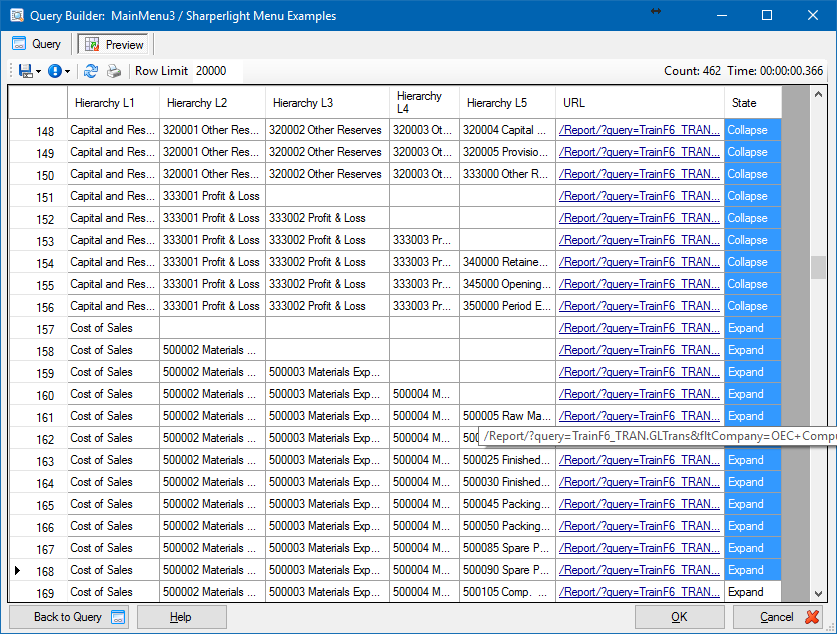This screenshot has height=634, width=837.
Task: Click the scroll down arrow of grid scrollbar
Action: tap(818, 594)
